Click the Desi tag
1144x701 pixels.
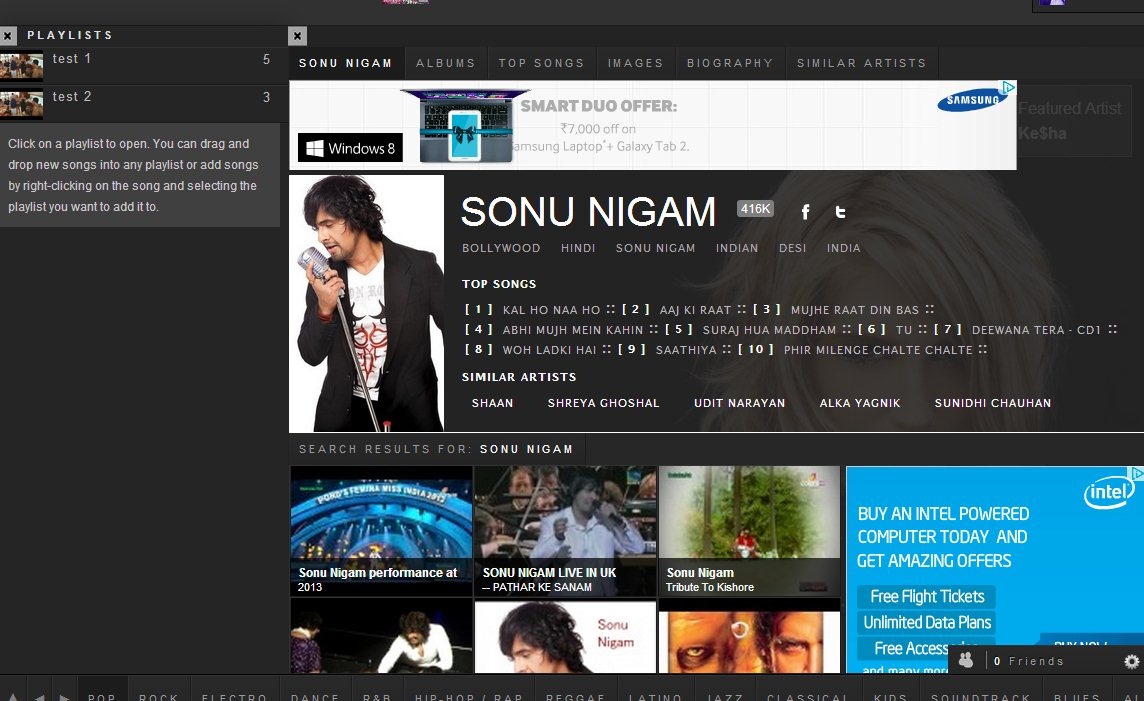[792, 248]
